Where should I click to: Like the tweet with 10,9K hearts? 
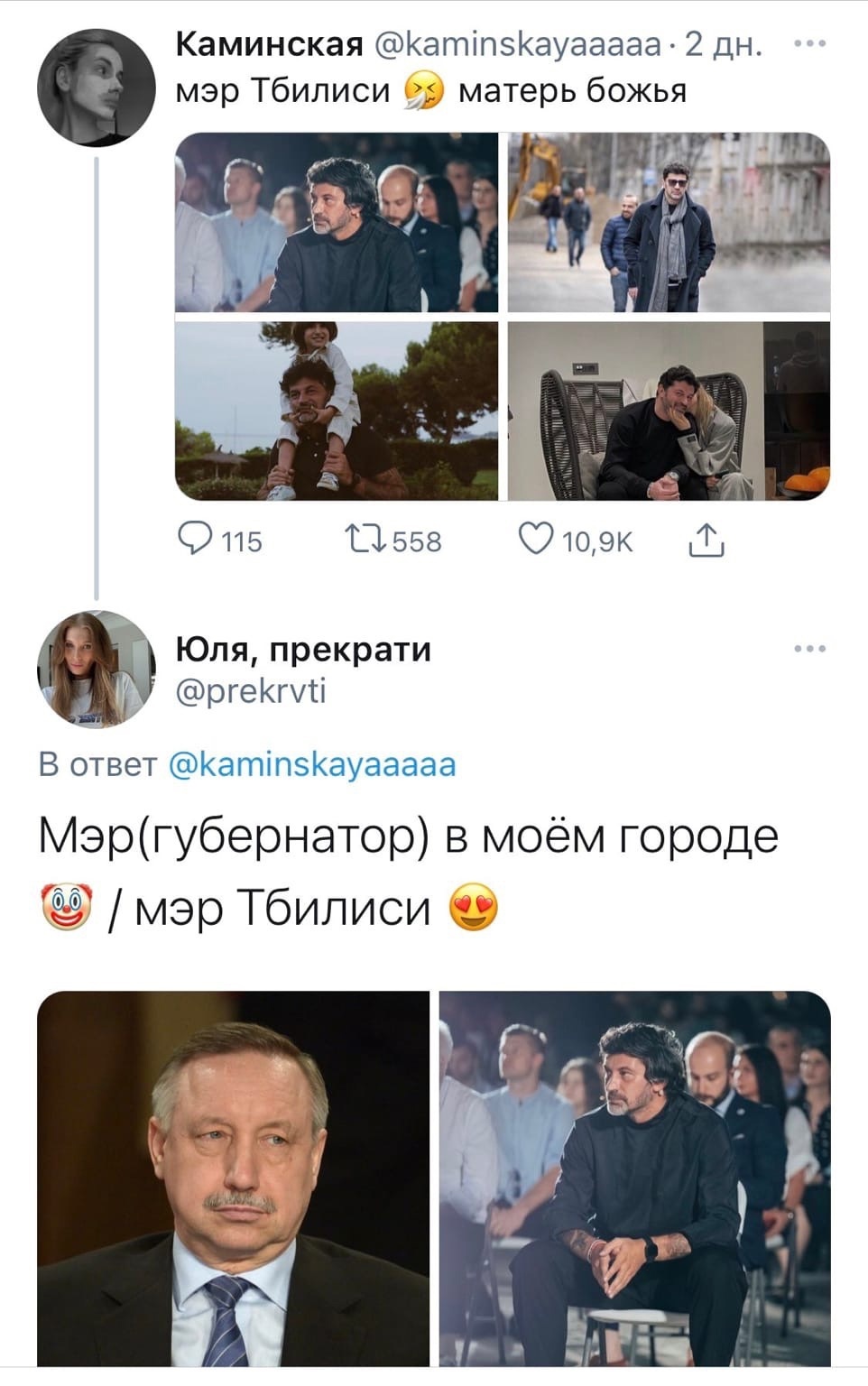[x=576, y=541]
